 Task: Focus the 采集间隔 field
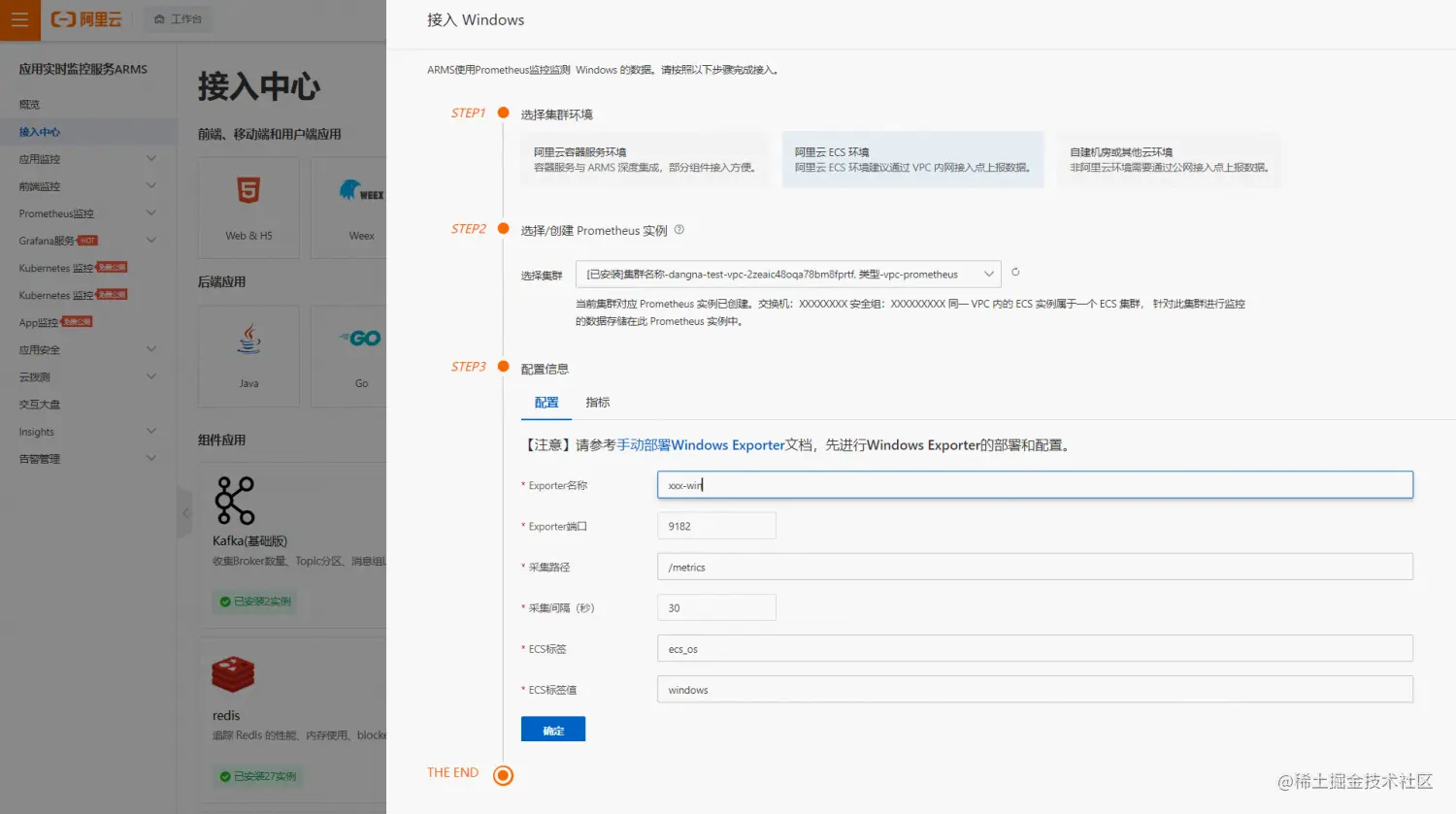[x=716, y=608]
